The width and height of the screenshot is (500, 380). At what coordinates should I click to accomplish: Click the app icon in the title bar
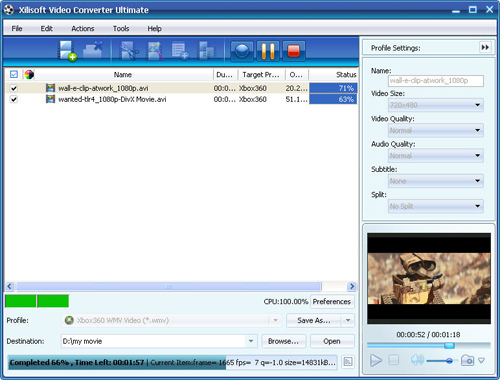(x=9, y=10)
